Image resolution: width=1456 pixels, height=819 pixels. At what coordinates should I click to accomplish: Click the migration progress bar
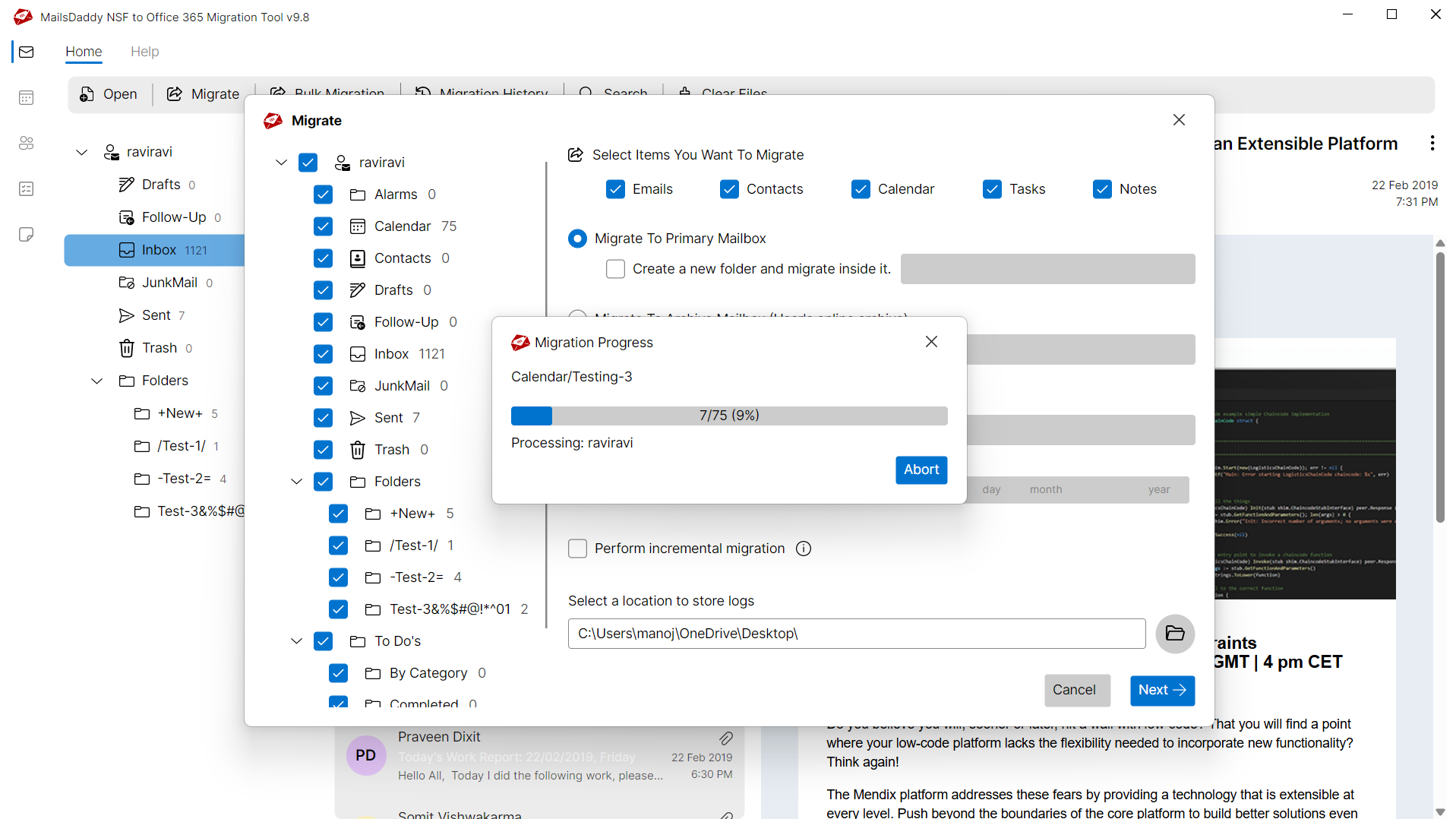coord(729,416)
